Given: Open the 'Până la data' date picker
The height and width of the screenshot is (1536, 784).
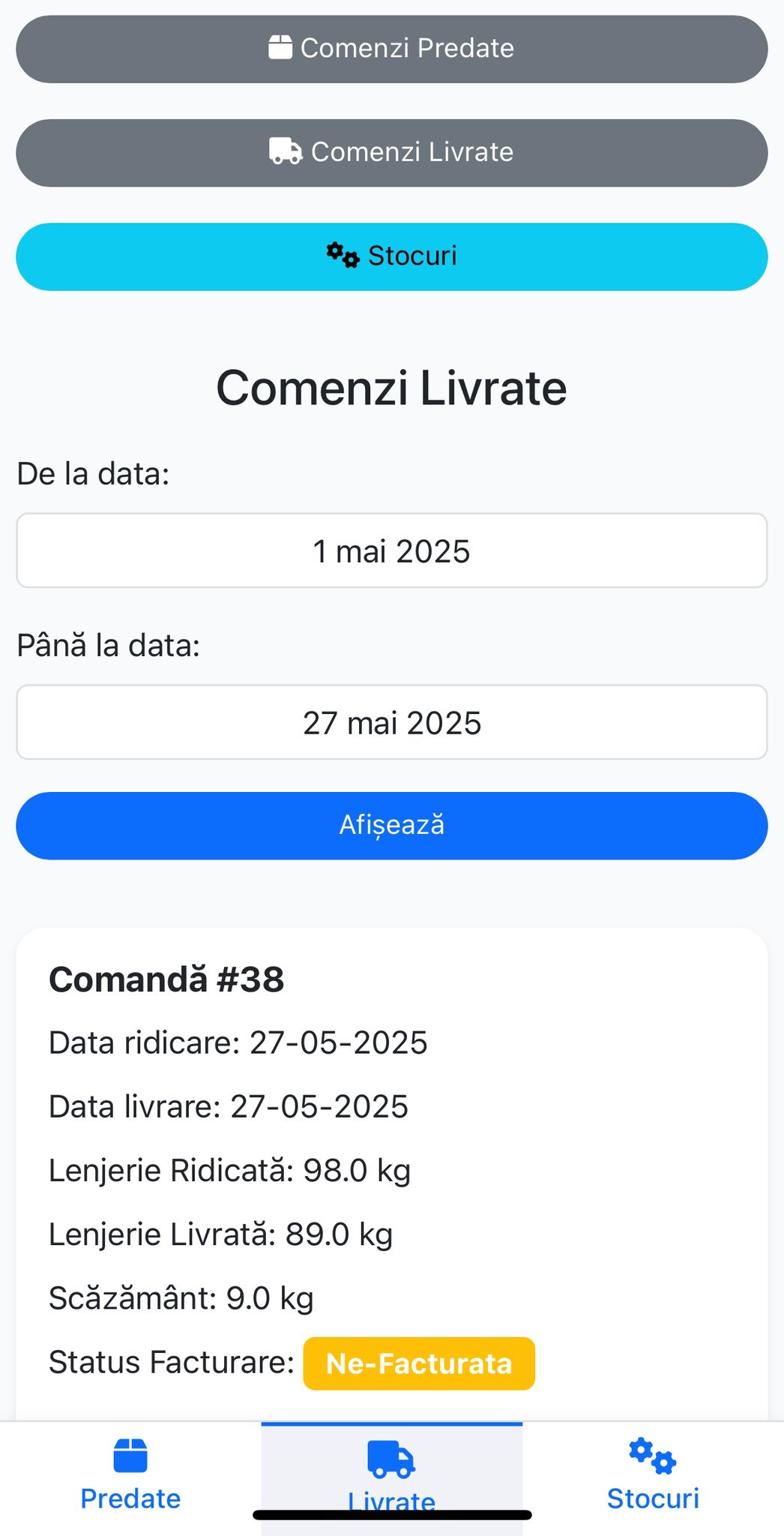Looking at the screenshot, I should pyautogui.click(x=391, y=722).
